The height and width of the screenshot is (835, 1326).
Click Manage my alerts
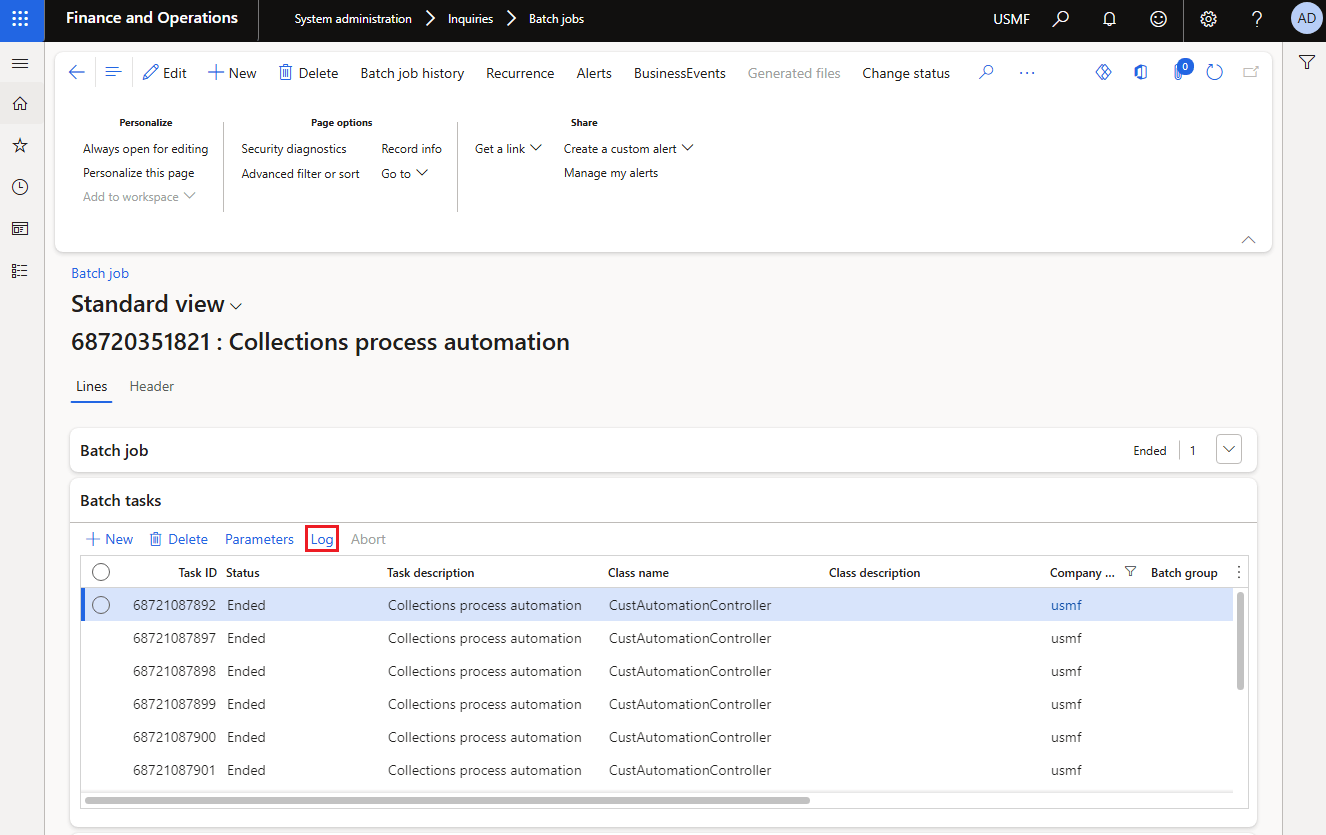point(611,173)
